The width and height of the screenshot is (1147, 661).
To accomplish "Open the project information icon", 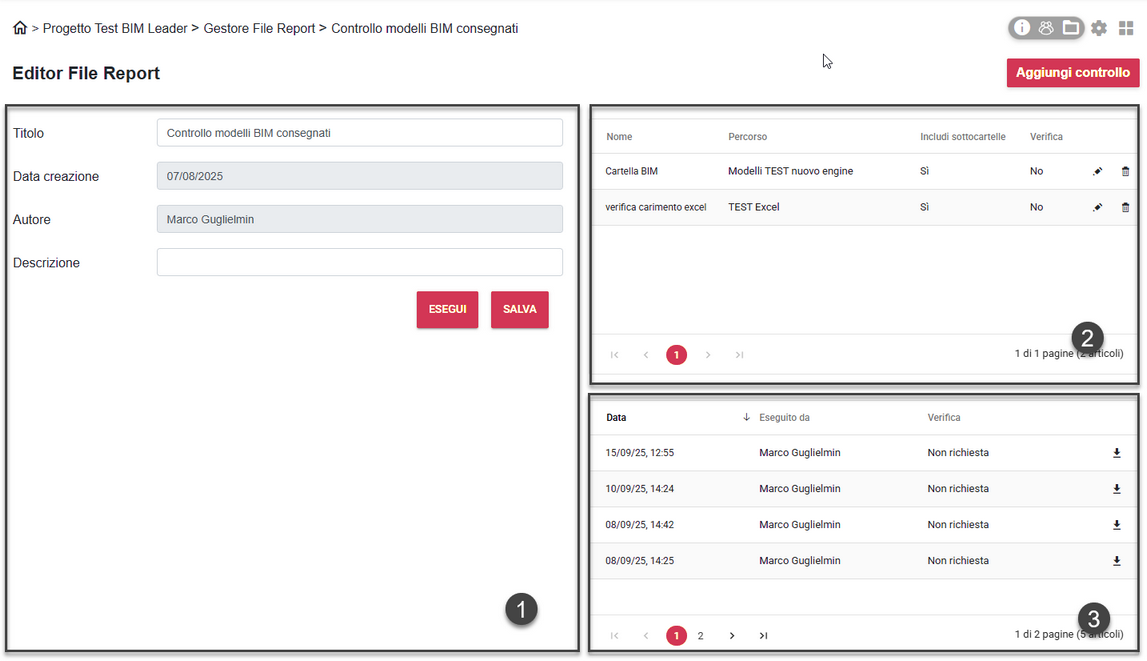I will (1021, 28).
